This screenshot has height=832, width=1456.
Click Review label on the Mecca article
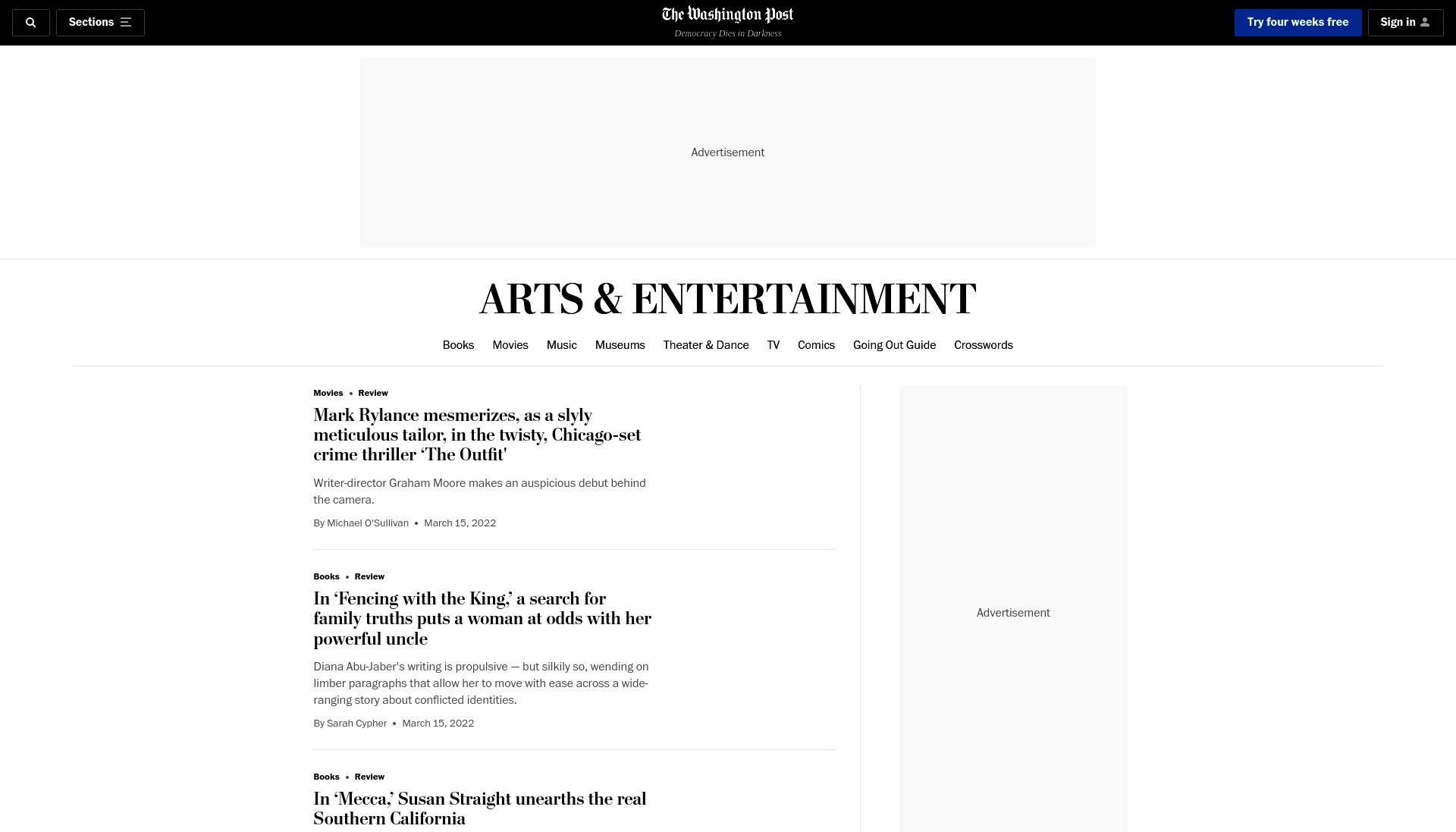[x=369, y=777]
